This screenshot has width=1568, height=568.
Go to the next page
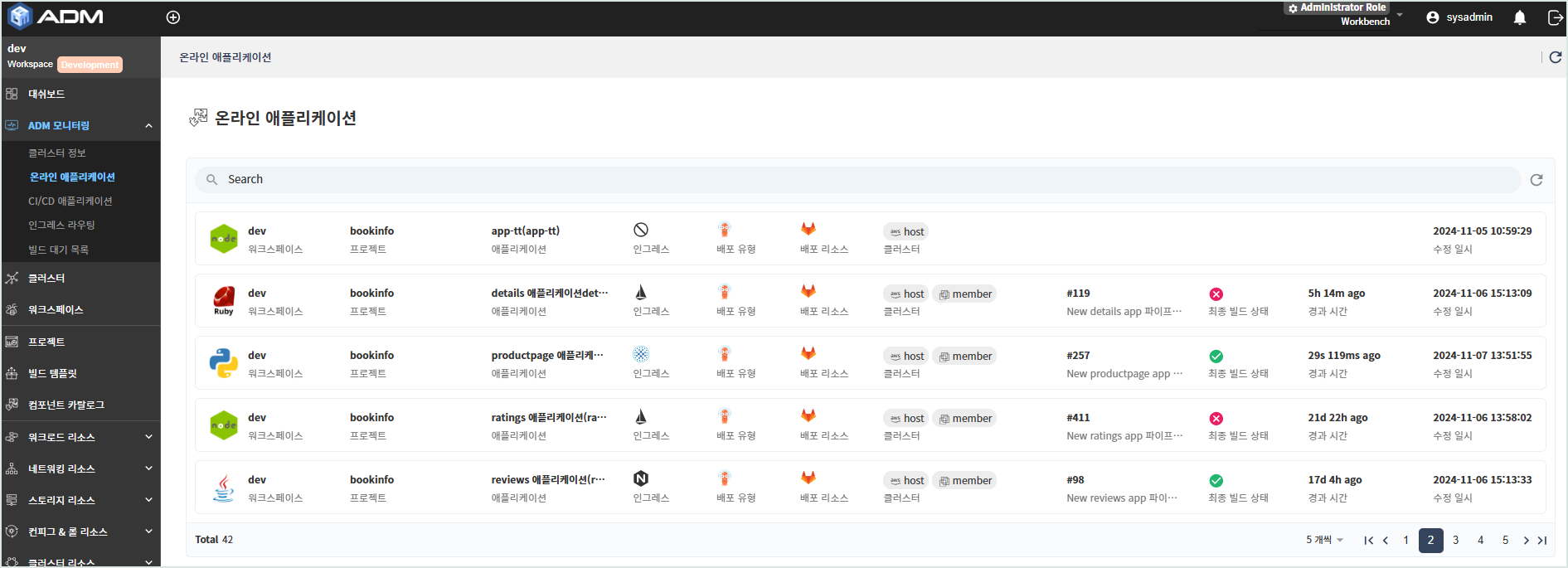(x=1527, y=541)
